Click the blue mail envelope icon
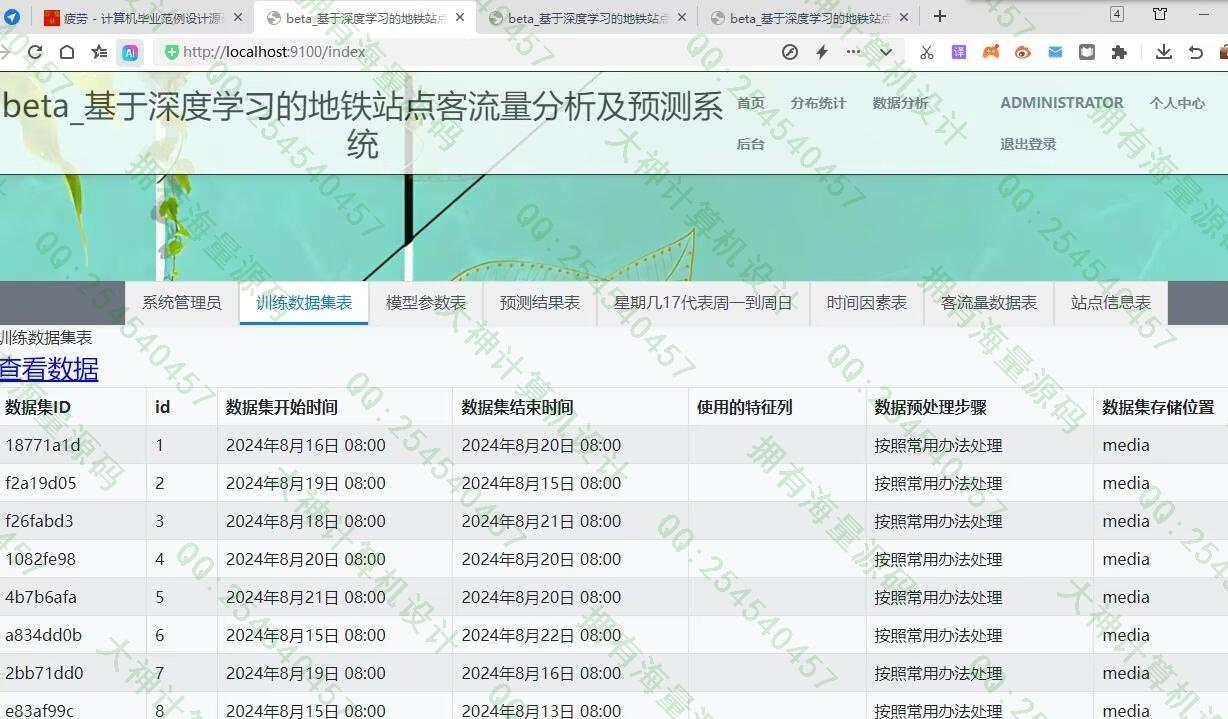Screen dimensions: 1228x719 1055,52
